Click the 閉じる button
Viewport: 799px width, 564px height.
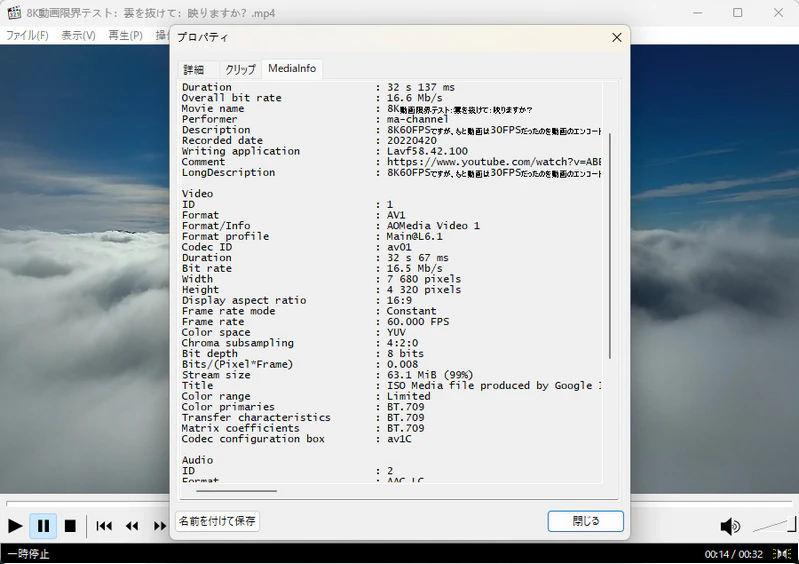coord(585,521)
